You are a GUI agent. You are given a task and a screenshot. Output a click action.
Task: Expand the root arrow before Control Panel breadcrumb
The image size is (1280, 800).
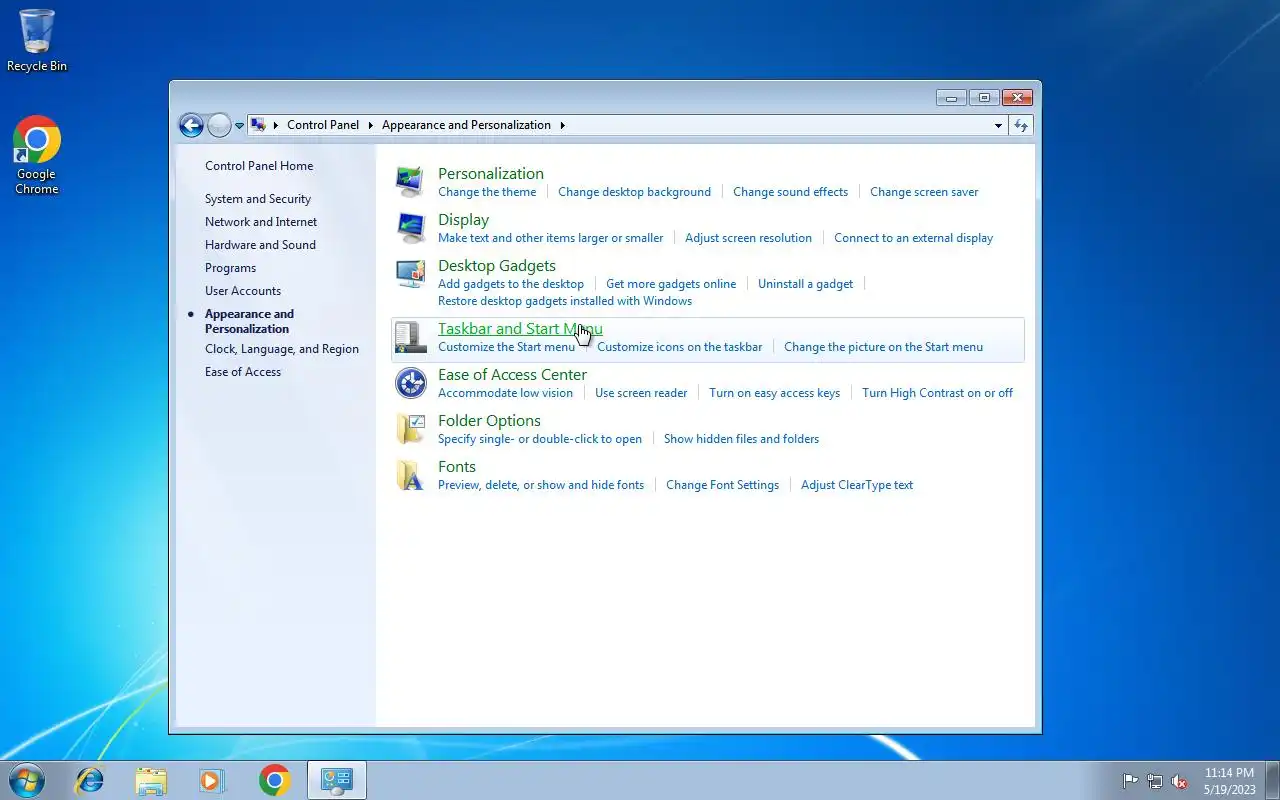[276, 125]
